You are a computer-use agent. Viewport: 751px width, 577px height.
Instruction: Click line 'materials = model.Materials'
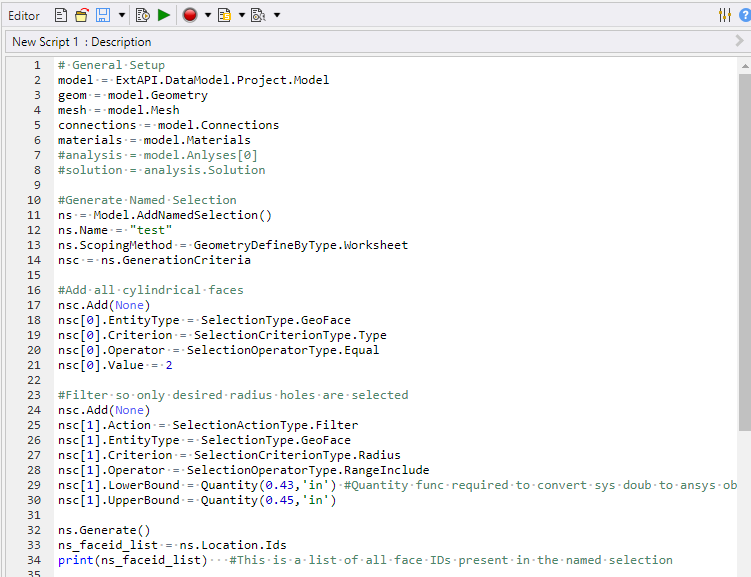click(x=154, y=140)
